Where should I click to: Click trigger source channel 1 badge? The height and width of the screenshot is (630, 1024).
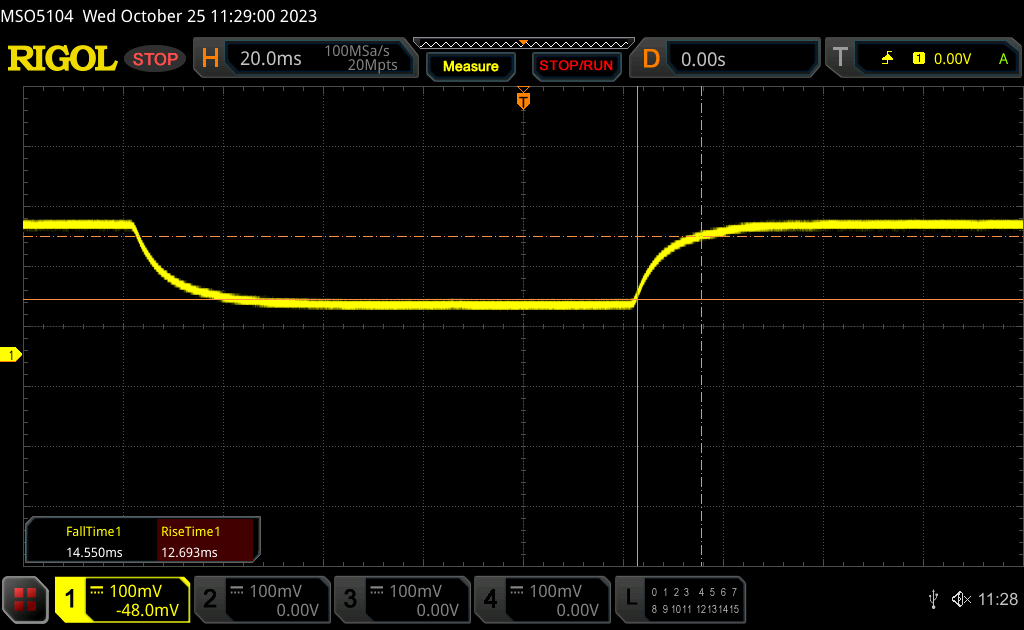[919, 59]
